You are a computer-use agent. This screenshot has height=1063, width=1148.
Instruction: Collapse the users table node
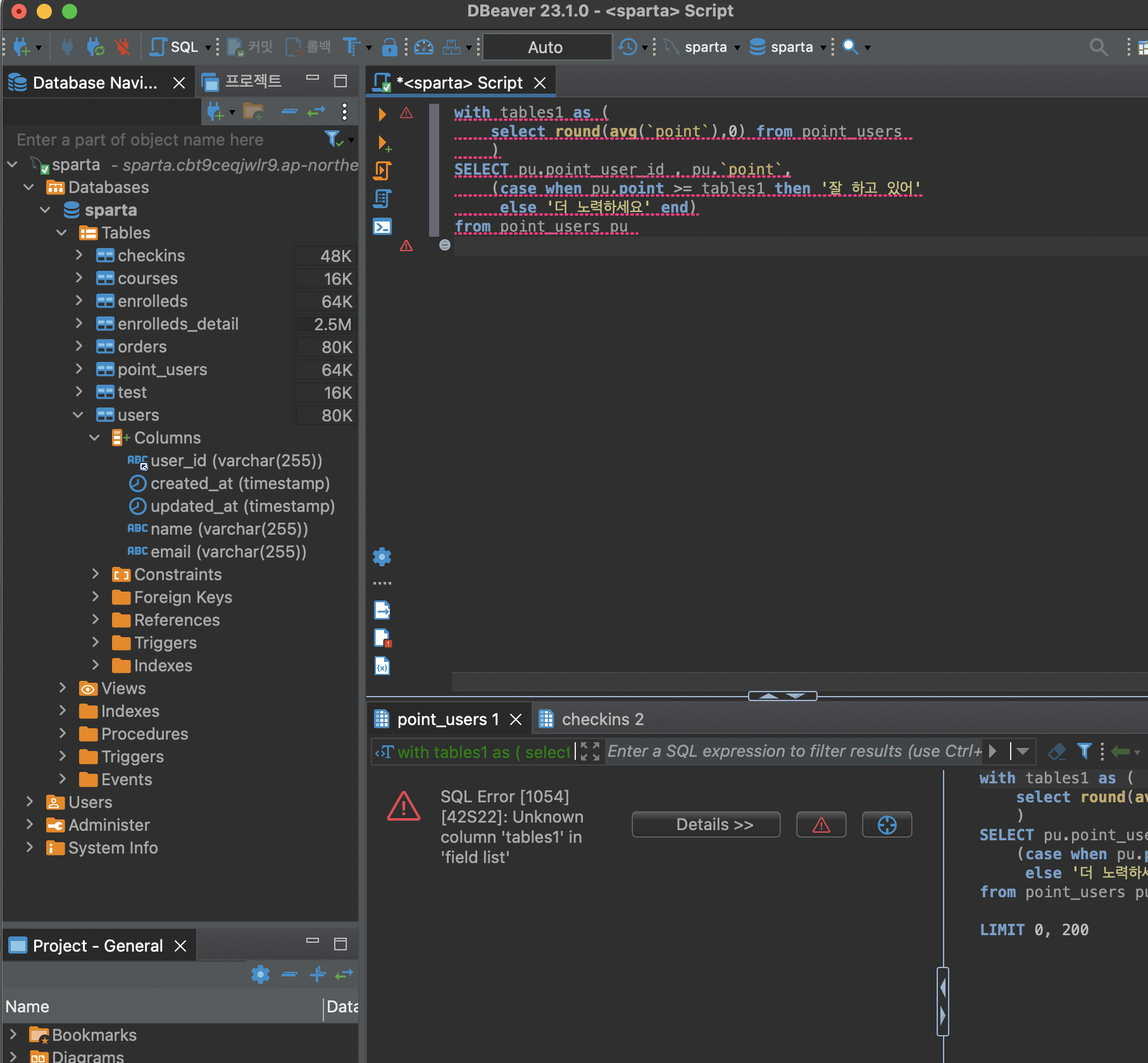[x=78, y=415]
